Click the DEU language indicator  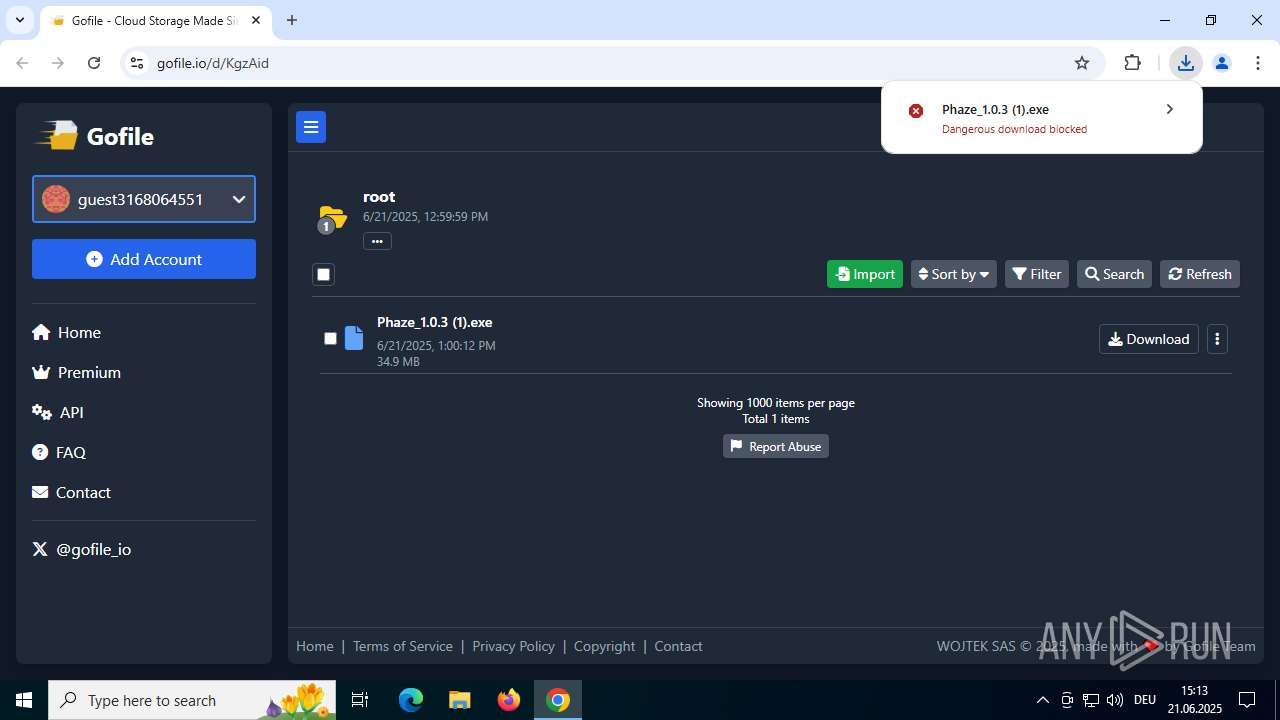click(1145, 700)
